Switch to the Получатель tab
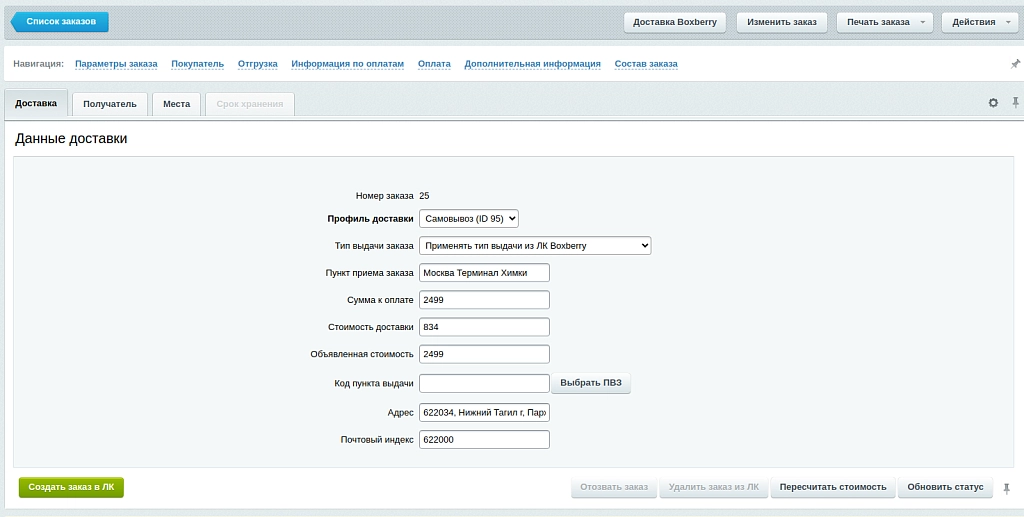The height and width of the screenshot is (517, 1024). [x=110, y=104]
